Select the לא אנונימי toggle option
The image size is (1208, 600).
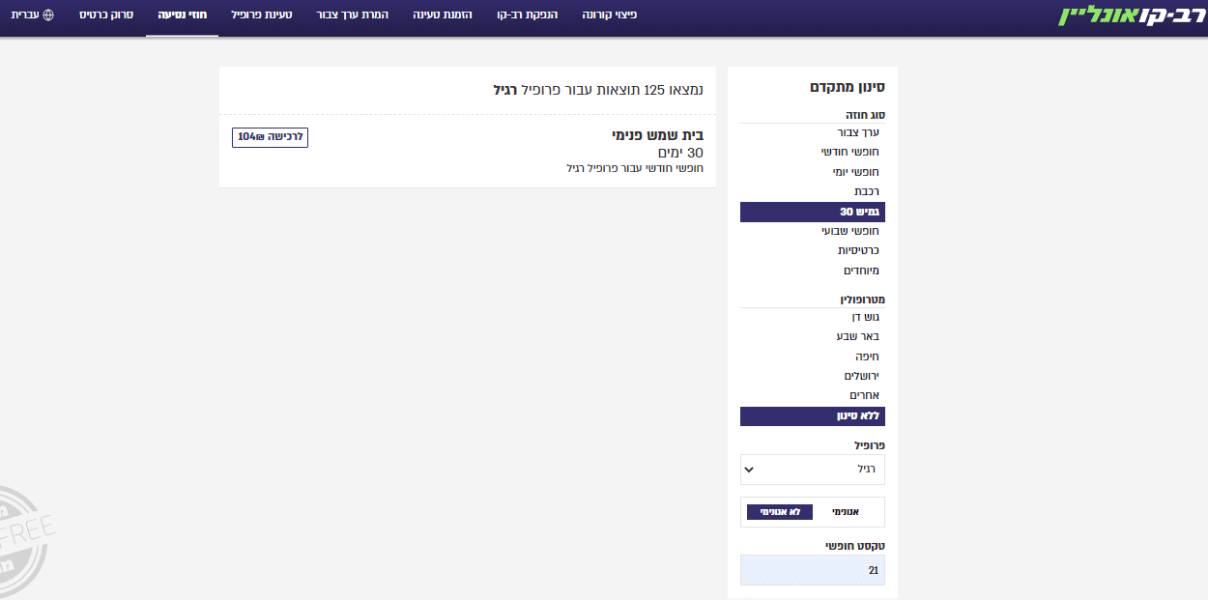point(778,511)
